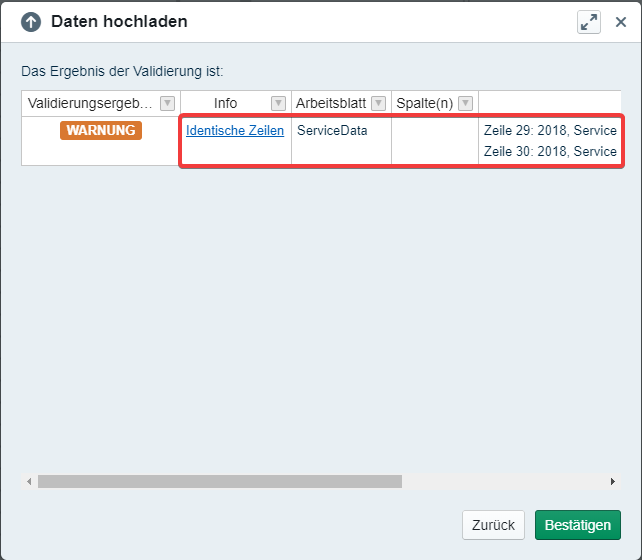Open the Info column filter dropdown
Image resolution: width=642 pixels, height=560 pixels.
pos(278,103)
